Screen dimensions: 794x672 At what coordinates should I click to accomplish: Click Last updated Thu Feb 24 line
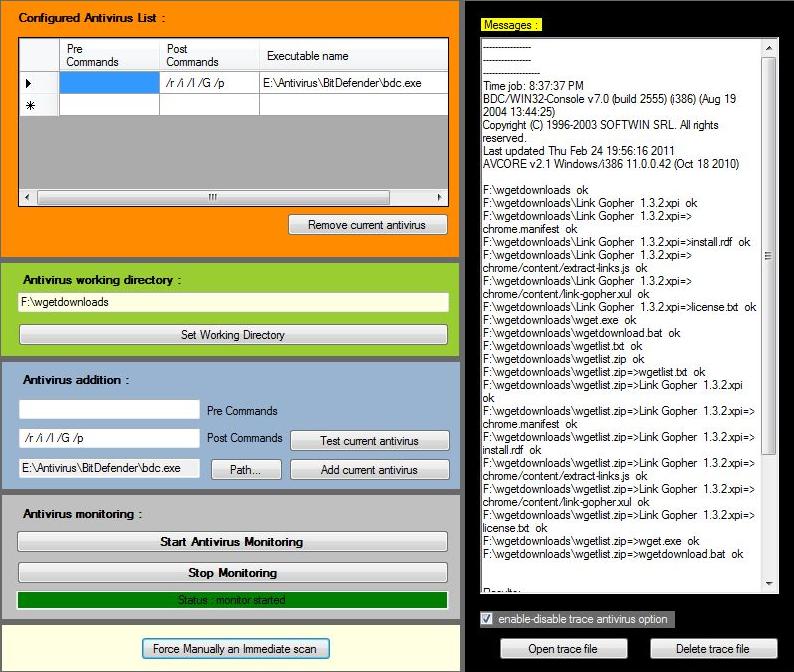(579, 151)
